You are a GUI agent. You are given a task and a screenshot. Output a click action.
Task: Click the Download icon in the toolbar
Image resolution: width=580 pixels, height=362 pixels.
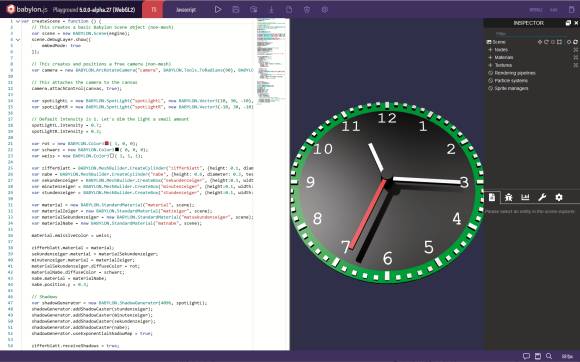click(x=271, y=10)
